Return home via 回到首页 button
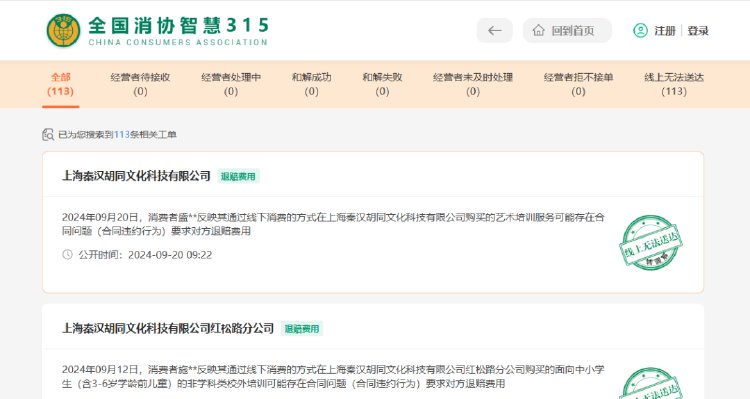 pos(567,31)
